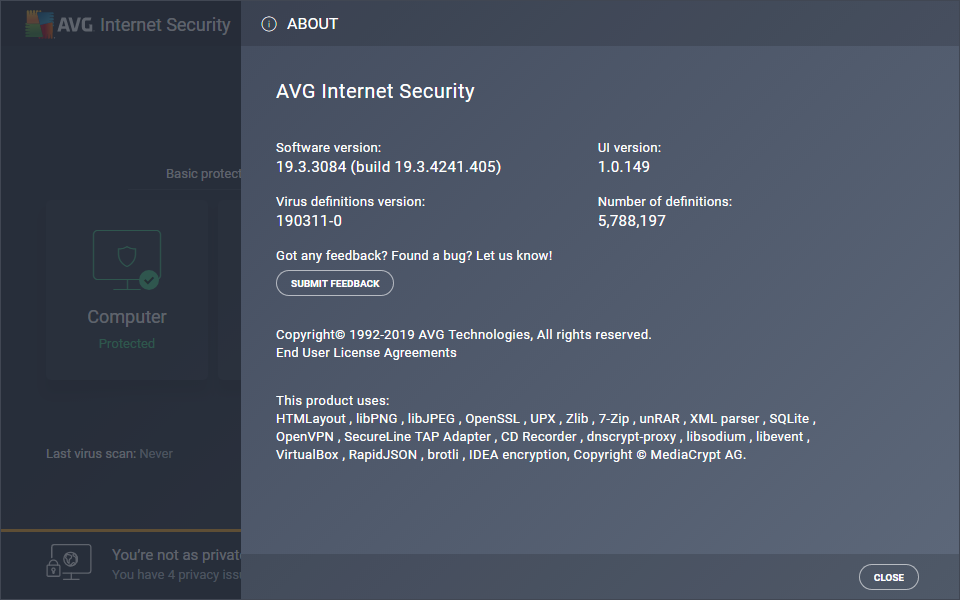This screenshot has width=960, height=600.
Task: Open the End User License Agreements link
Action: 366,353
